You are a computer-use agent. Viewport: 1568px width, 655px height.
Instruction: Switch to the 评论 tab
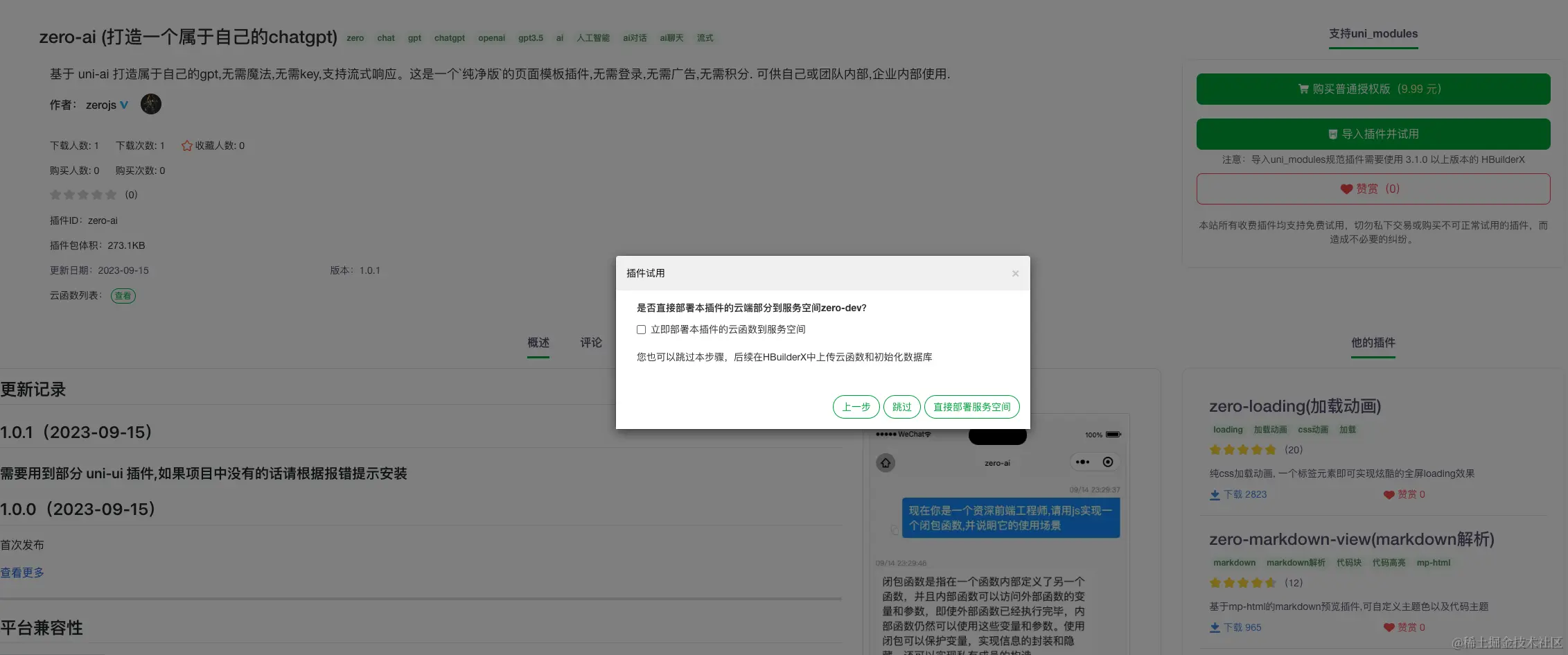(590, 342)
